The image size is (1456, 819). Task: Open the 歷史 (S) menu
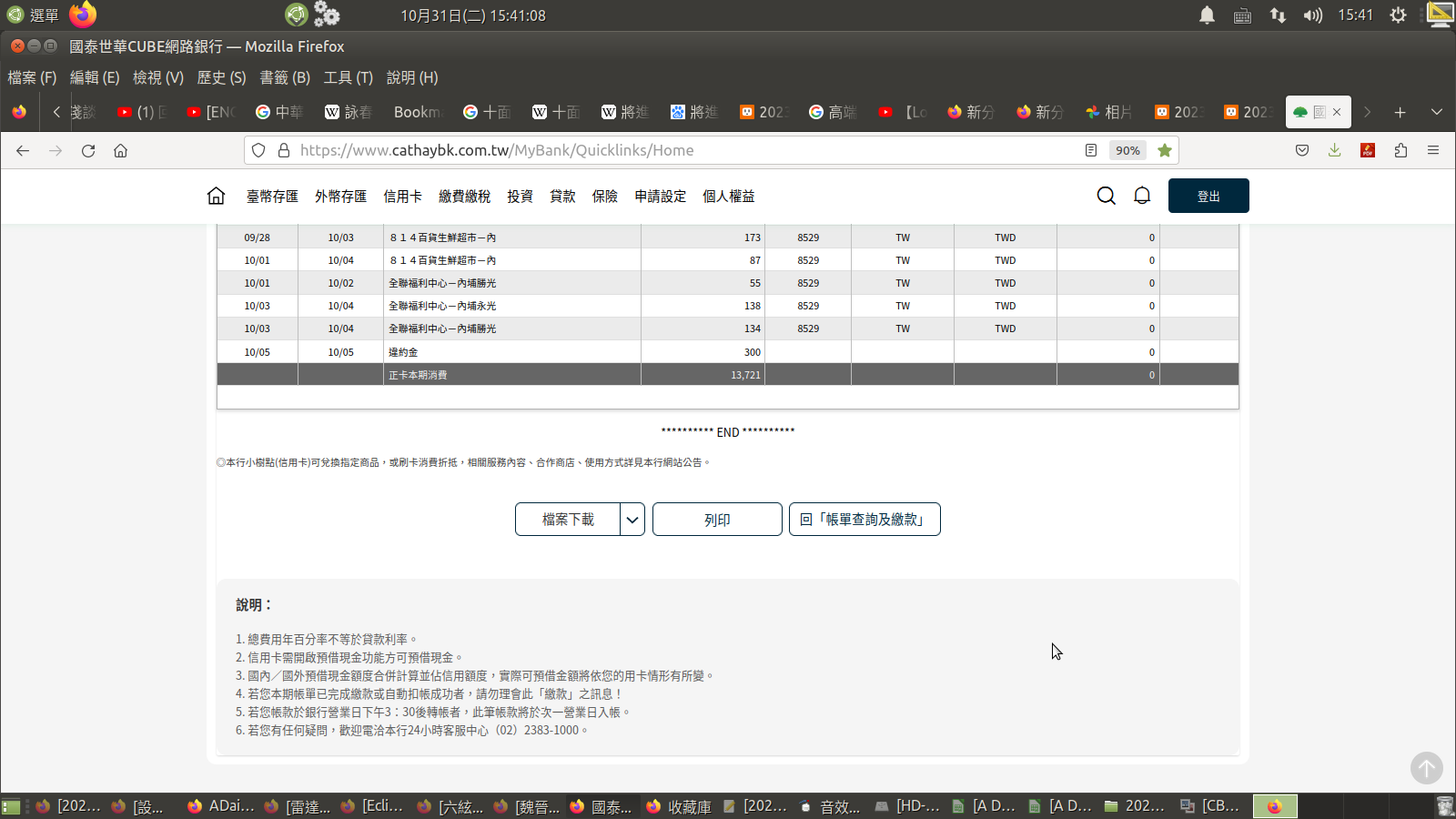click(x=221, y=77)
